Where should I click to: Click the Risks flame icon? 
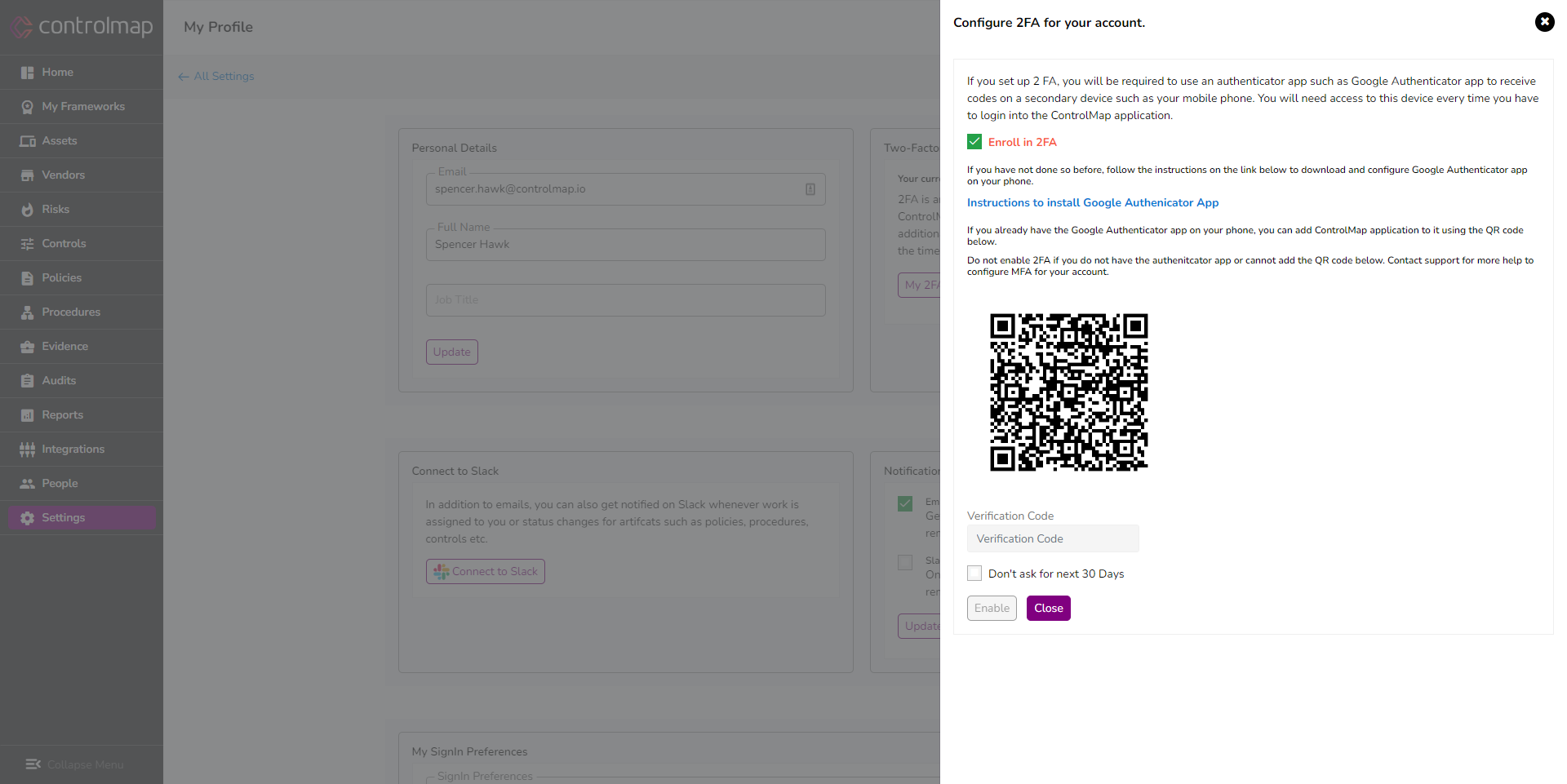pyautogui.click(x=27, y=210)
